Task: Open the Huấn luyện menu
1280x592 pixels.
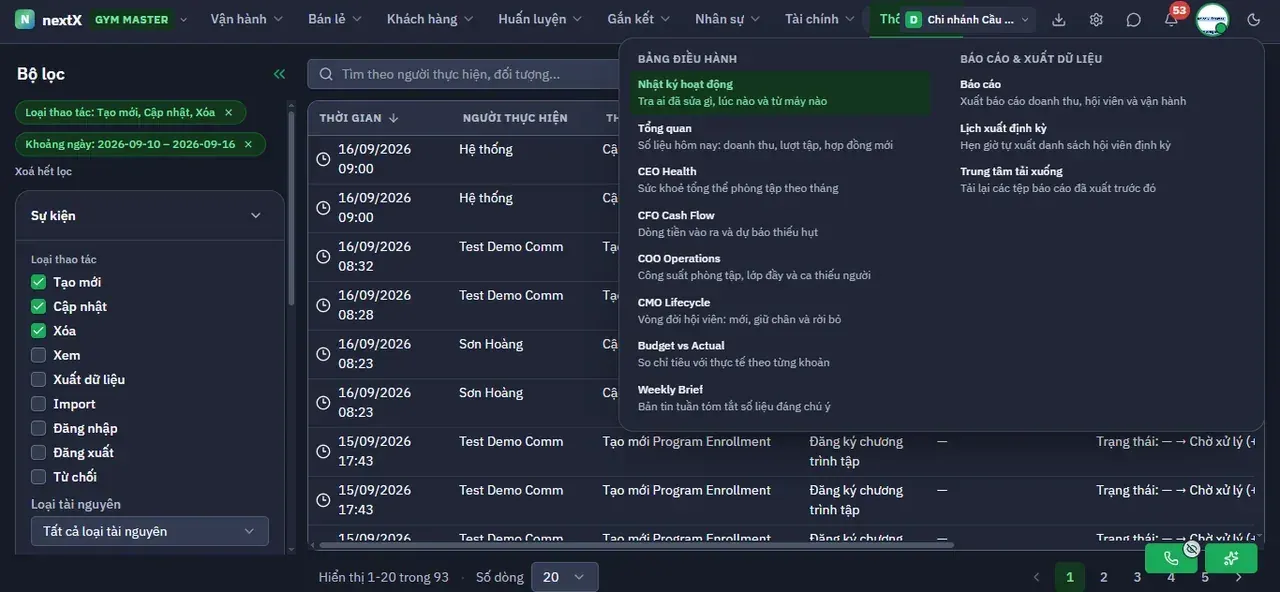Action: (x=540, y=19)
